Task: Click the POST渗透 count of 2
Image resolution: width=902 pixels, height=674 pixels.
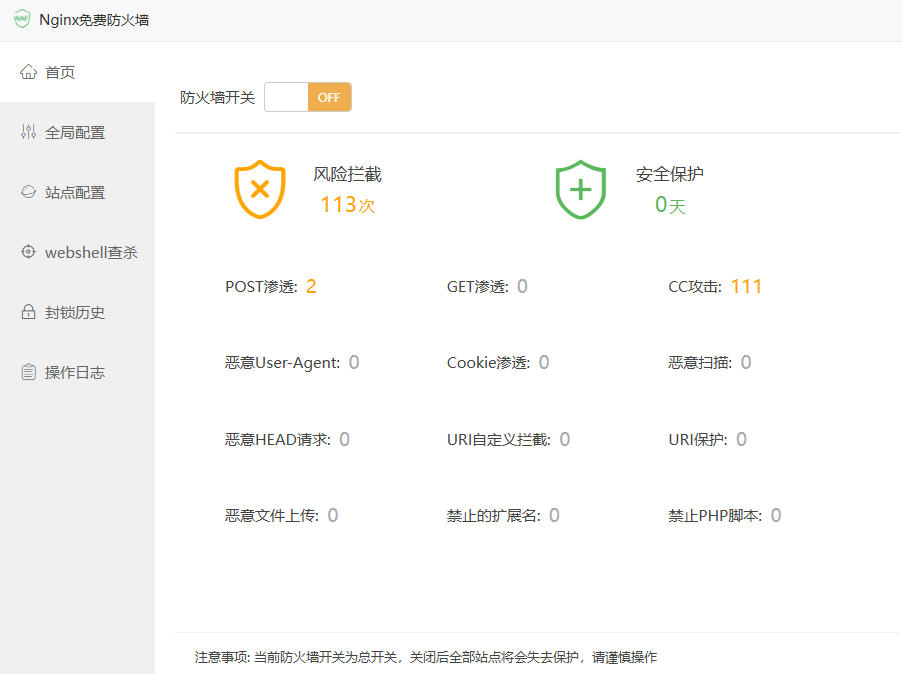Action: pos(311,287)
